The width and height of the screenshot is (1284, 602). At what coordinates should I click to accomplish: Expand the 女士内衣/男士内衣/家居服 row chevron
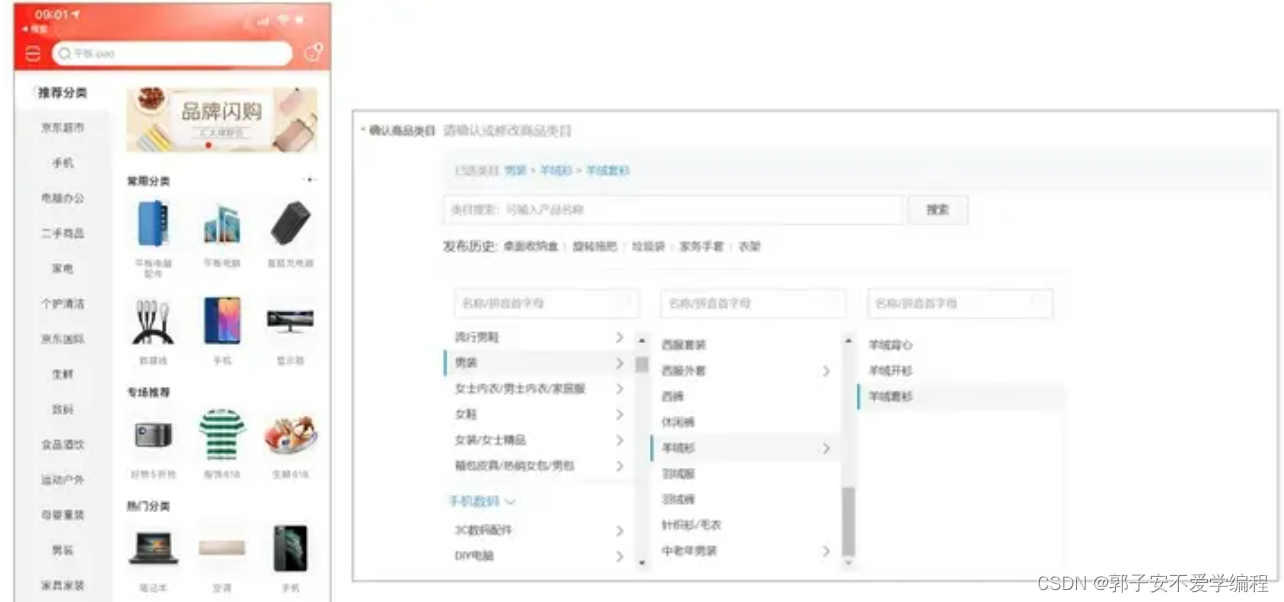pos(620,388)
